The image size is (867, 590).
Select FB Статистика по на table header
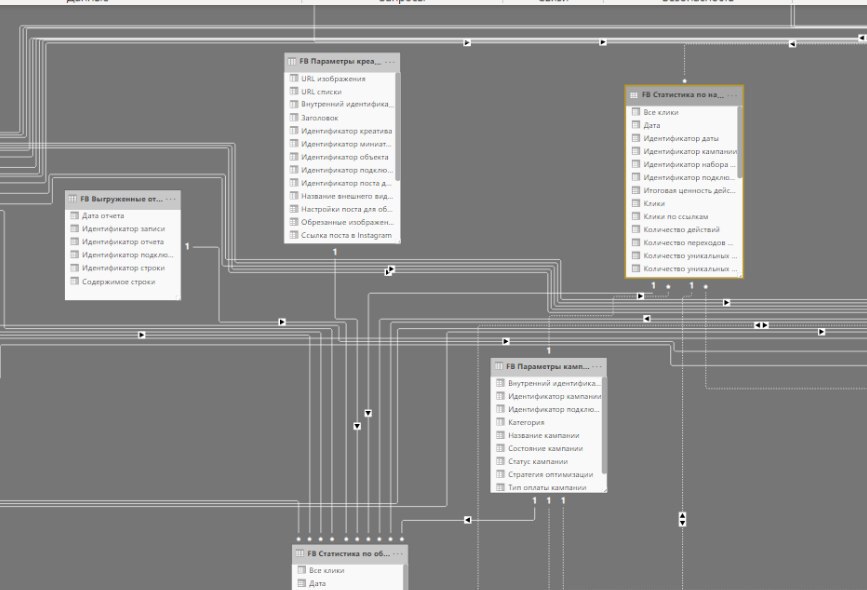tap(684, 95)
